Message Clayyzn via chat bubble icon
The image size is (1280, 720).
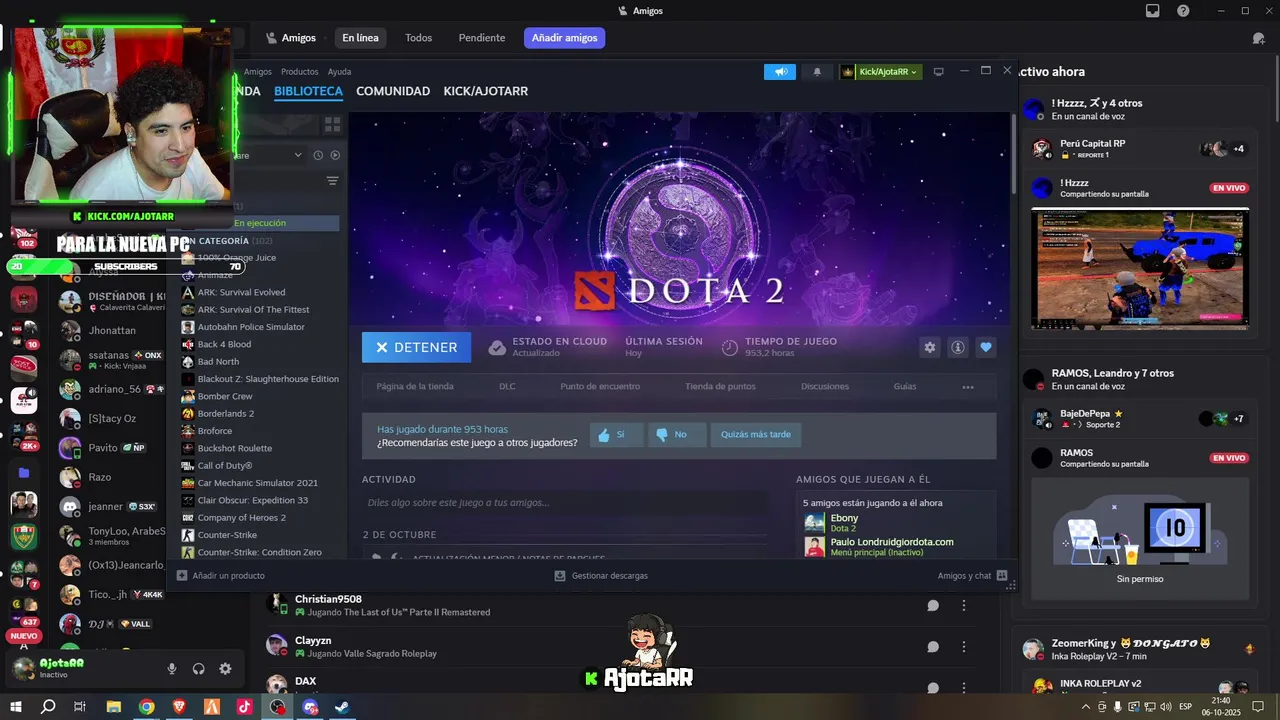933,647
